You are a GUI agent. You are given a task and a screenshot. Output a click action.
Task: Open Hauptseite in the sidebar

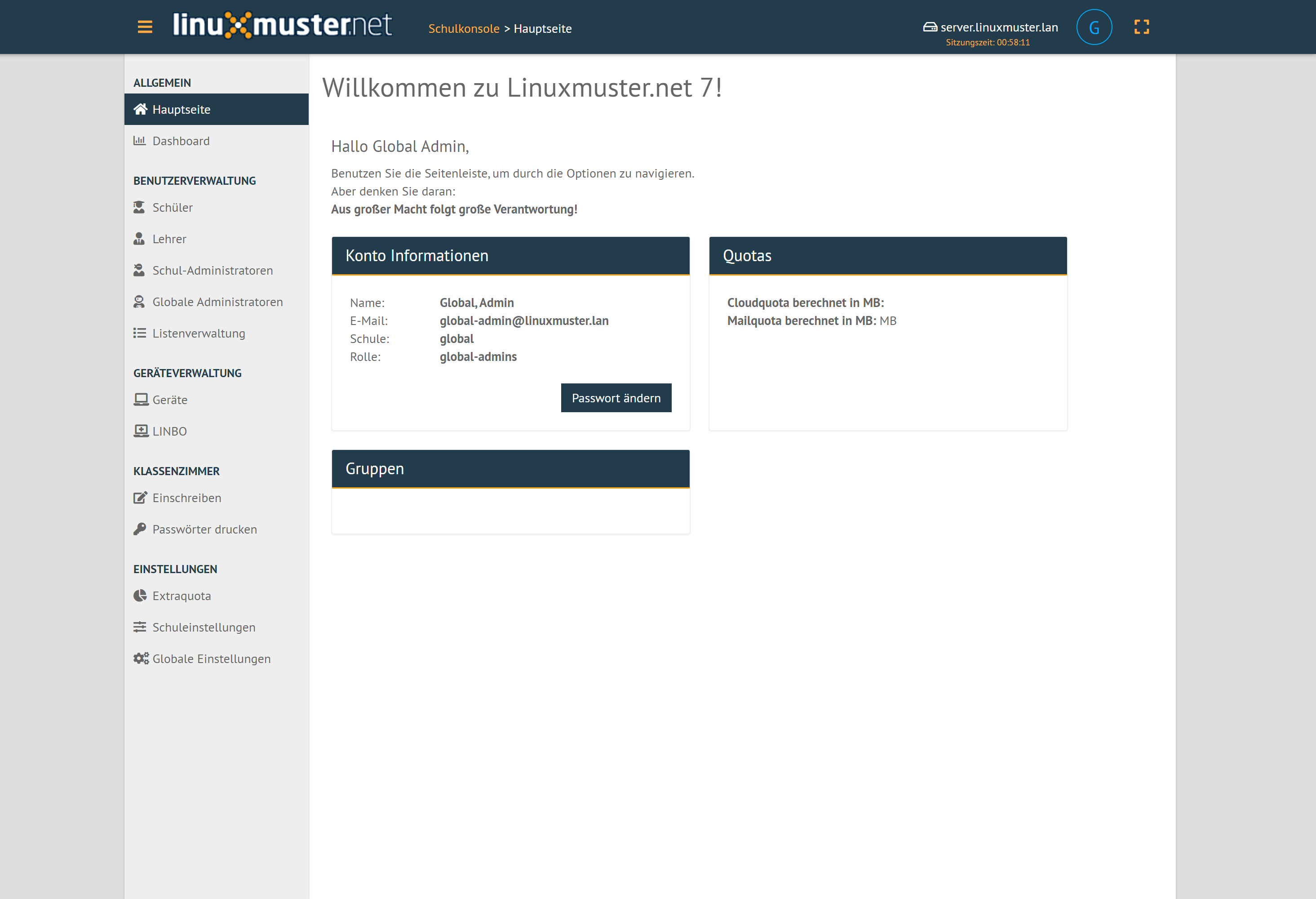(x=216, y=109)
